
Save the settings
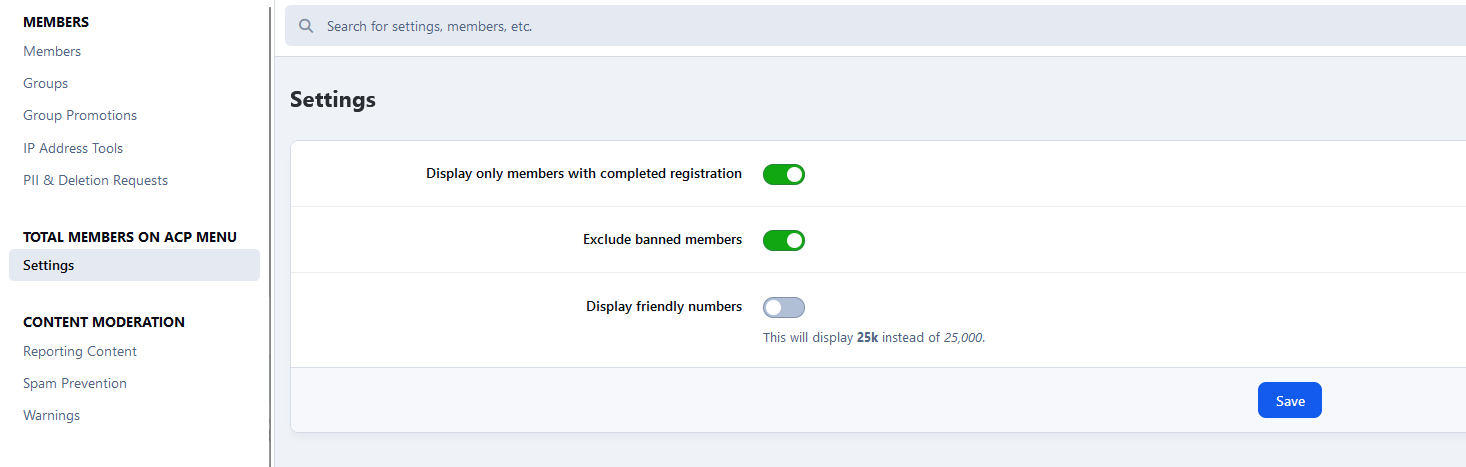click(1290, 400)
